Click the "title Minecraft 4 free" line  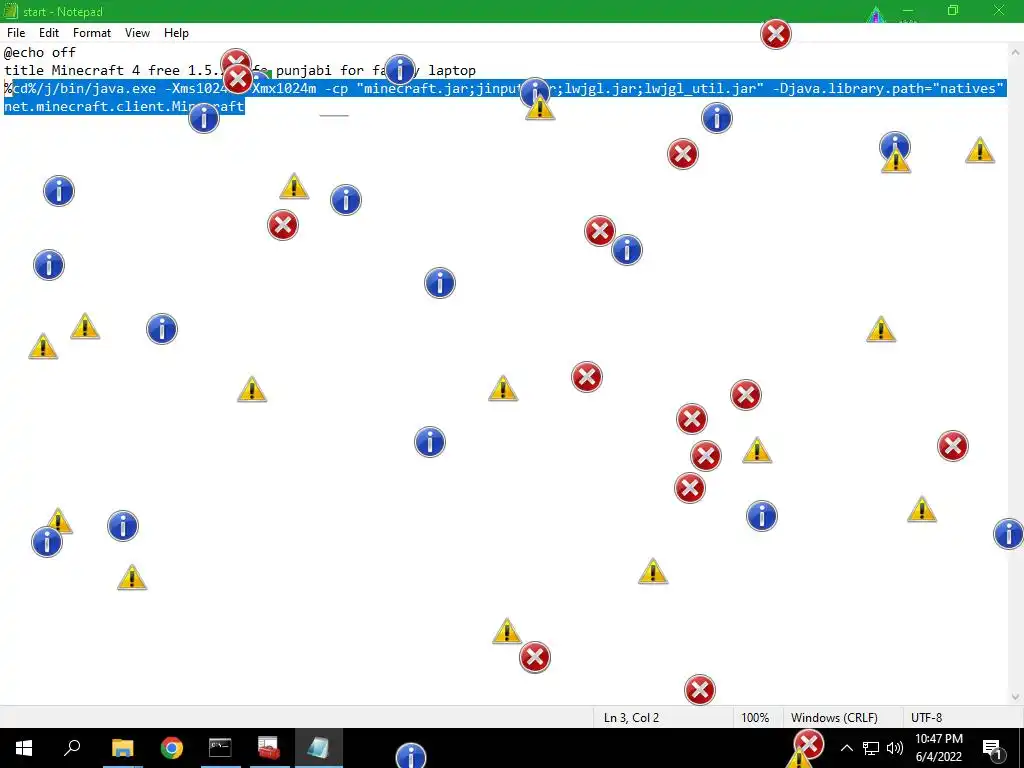pyautogui.click(x=240, y=70)
